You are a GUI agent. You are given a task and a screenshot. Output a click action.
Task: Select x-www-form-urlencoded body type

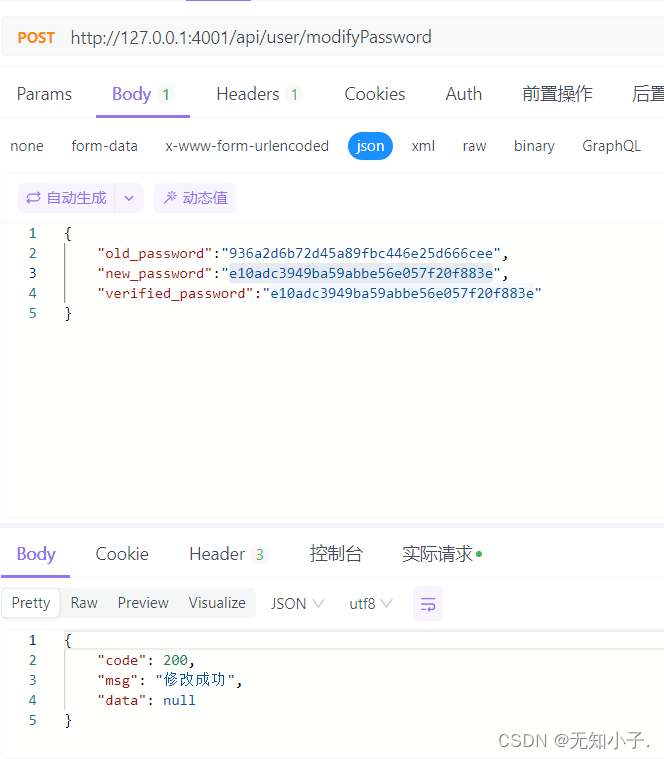(247, 146)
